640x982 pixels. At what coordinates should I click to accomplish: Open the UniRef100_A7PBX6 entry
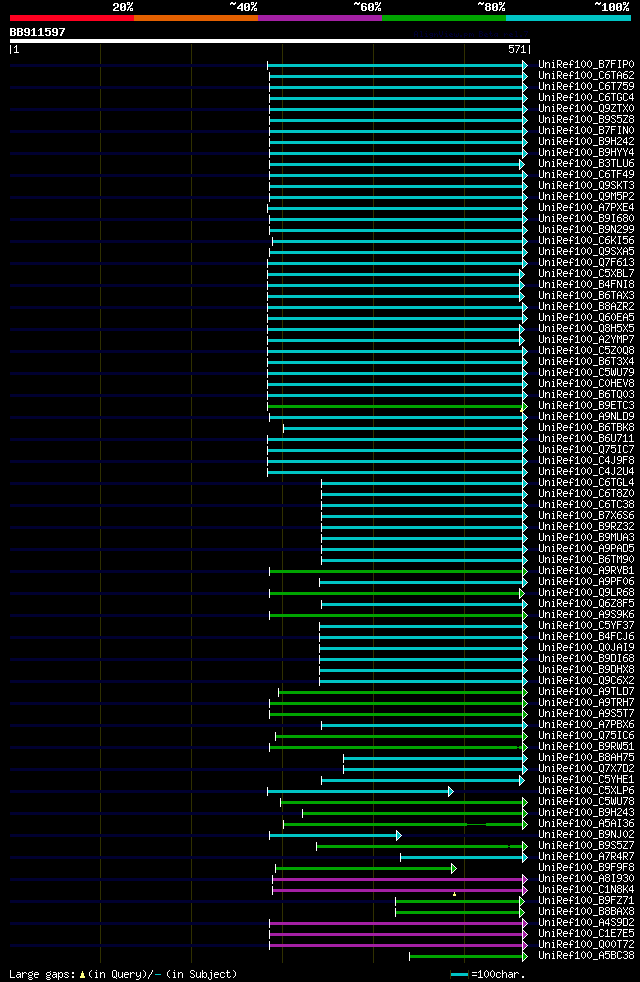tap(586, 725)
